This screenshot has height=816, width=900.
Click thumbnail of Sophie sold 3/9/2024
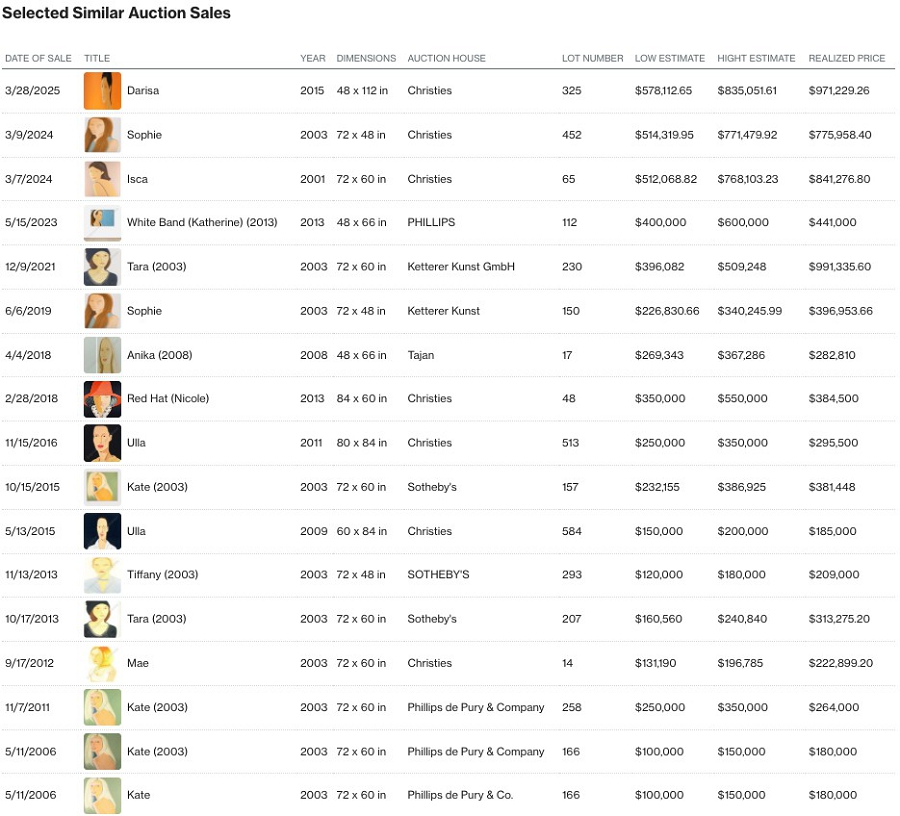pyautogui.click(x=102, y=135)
